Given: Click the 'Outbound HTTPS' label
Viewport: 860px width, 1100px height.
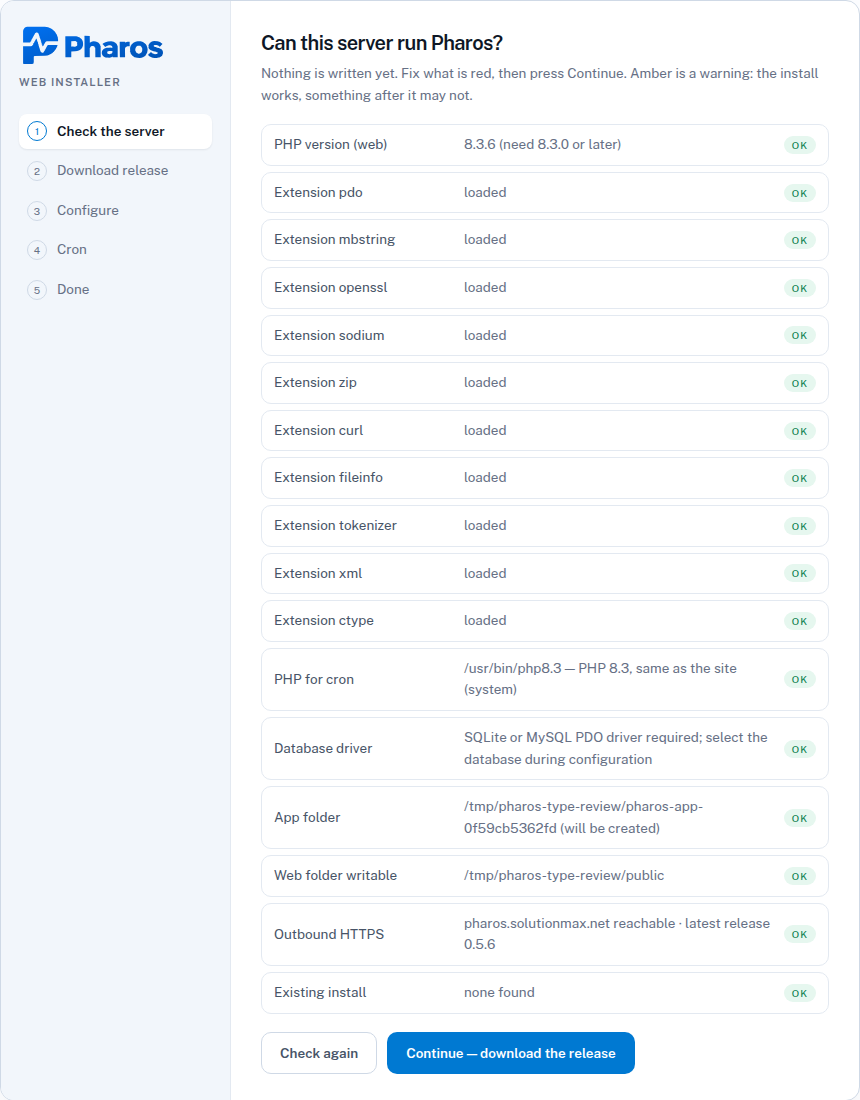Looking at the screenshot, I should point(329,934).
